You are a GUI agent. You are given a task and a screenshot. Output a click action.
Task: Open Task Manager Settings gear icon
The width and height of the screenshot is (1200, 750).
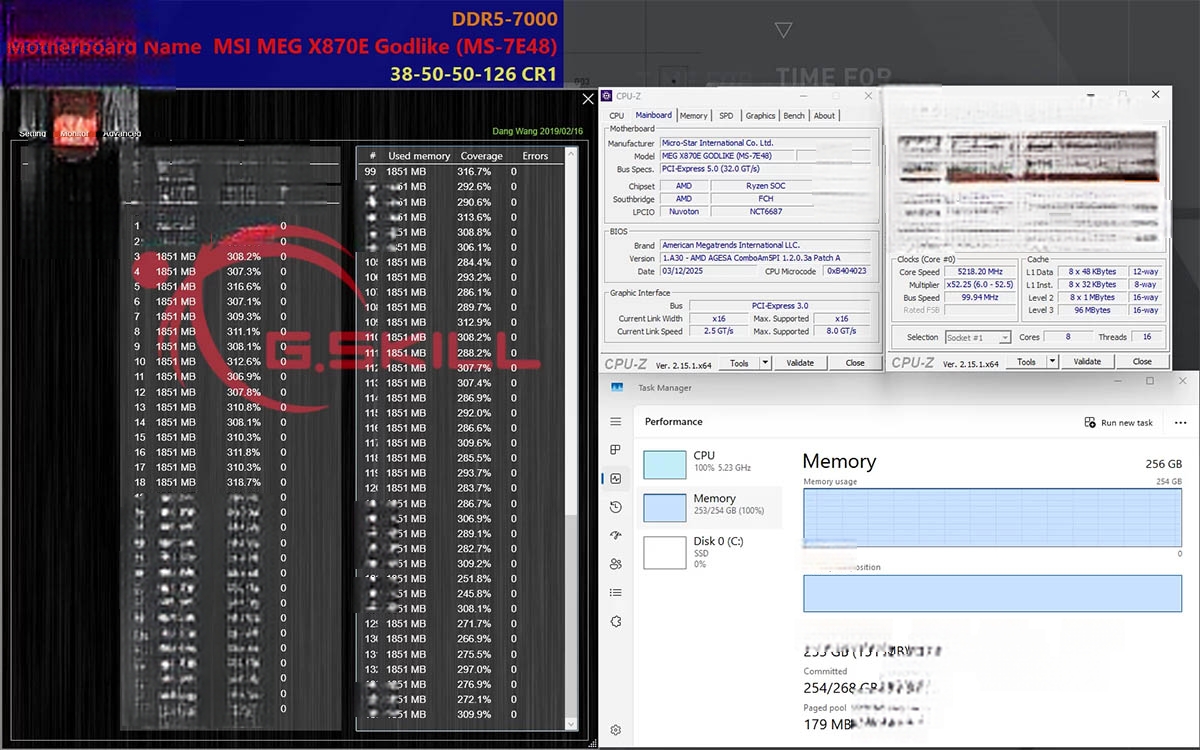pos(616,730)
